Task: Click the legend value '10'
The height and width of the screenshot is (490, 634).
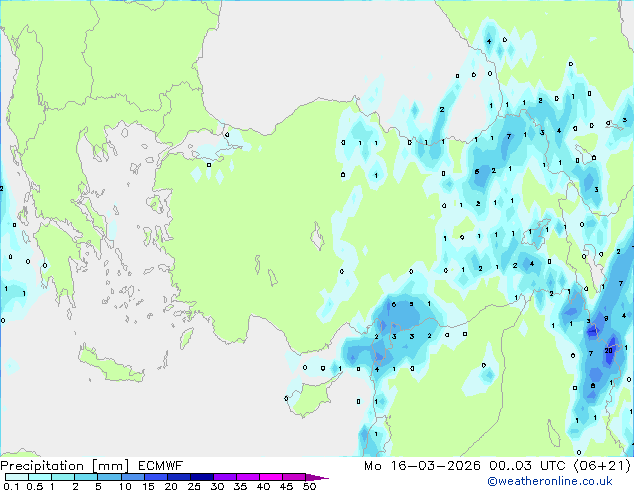Action: click(x=125, y=486)
